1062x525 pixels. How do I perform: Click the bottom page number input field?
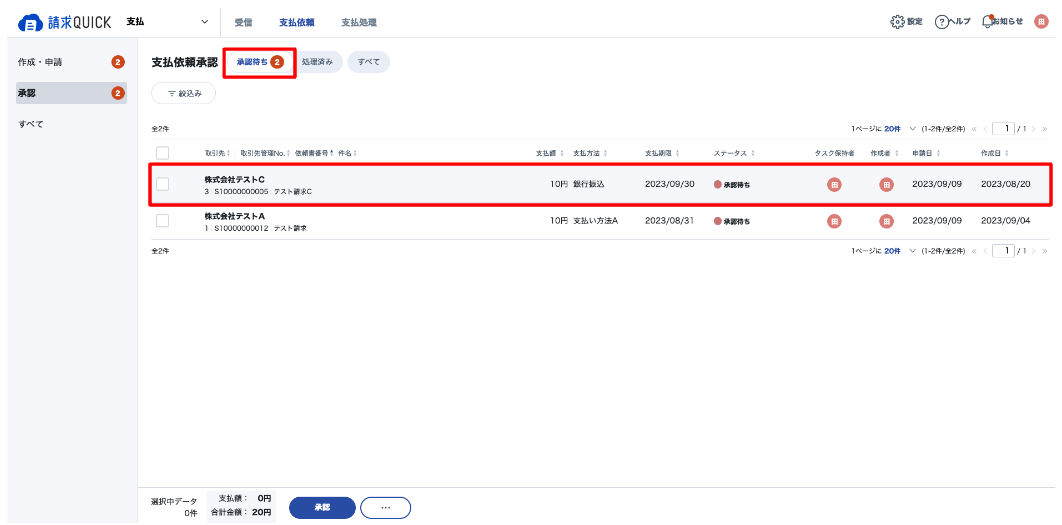[x=1003, y=251]
